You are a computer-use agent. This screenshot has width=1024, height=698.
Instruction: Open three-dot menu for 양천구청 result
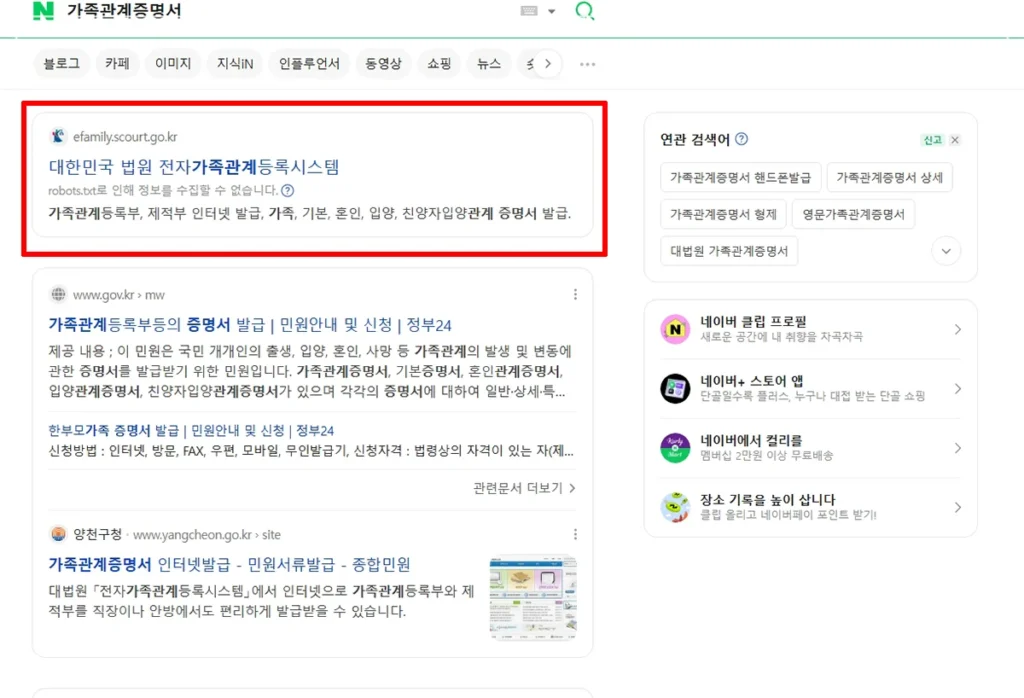[x=575, y=534]
